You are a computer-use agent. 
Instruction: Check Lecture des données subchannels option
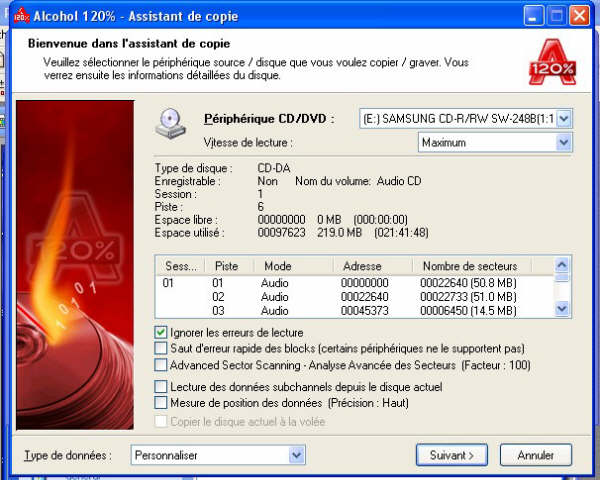161,387
